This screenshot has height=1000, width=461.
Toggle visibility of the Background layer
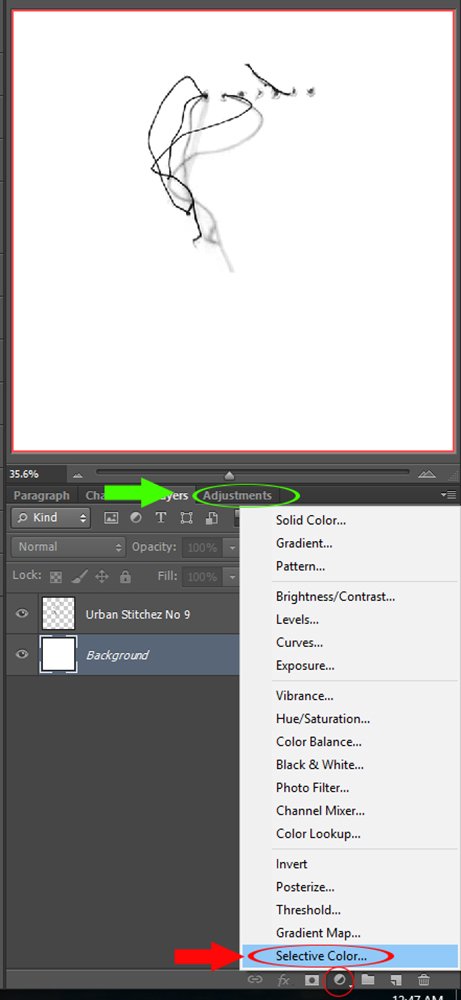coord(22,654)
